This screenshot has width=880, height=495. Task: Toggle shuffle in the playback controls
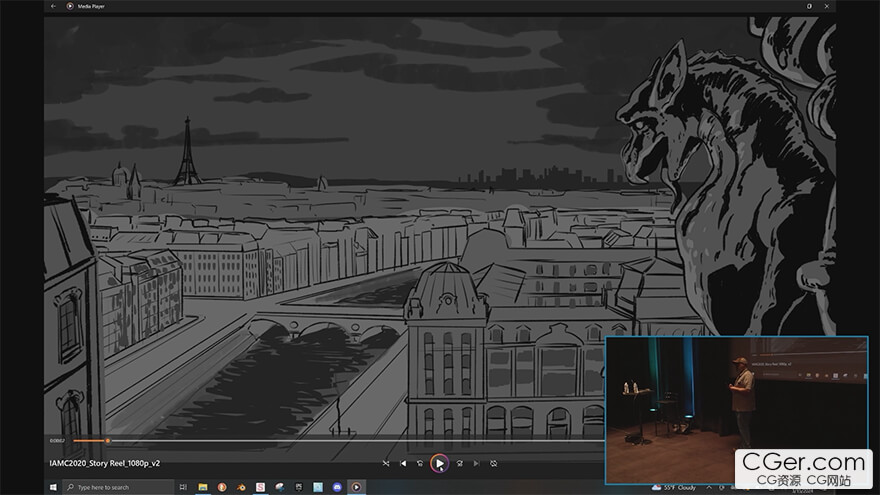386,464
